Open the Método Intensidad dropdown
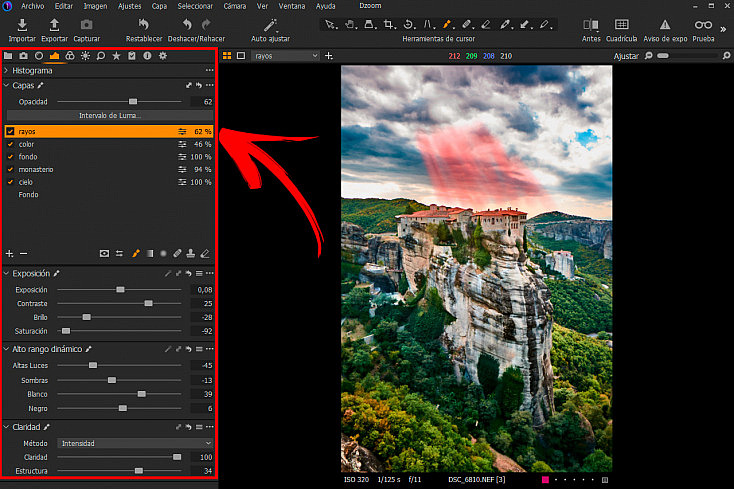This screenshot has width=734, height=489. coord(135,443)
